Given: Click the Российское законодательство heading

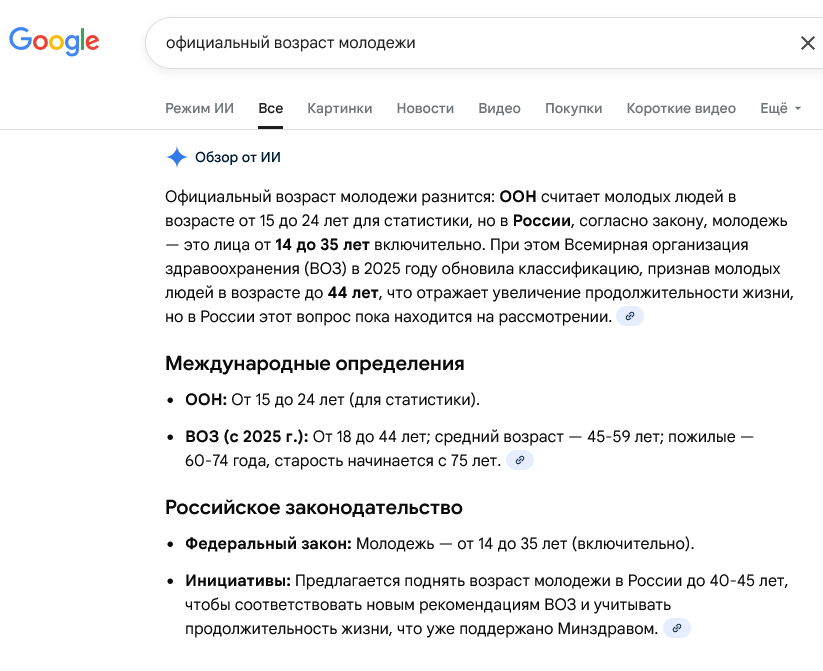Looking at the screenshot, I should (313, 507).
